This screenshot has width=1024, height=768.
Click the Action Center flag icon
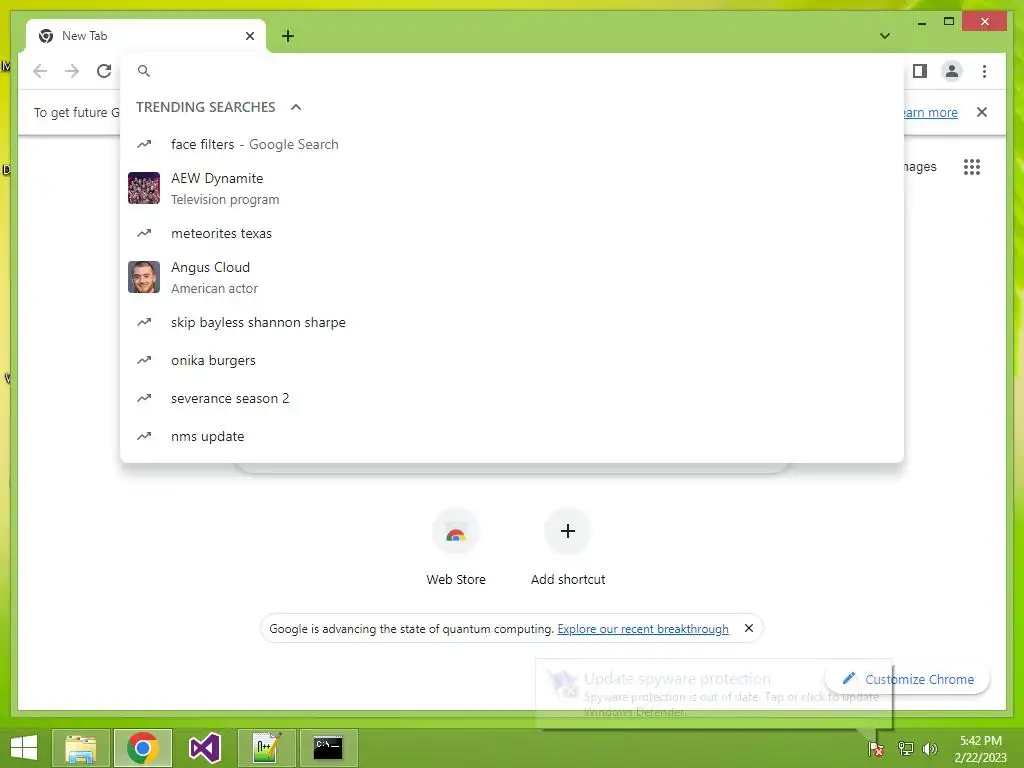coord(876,748)
